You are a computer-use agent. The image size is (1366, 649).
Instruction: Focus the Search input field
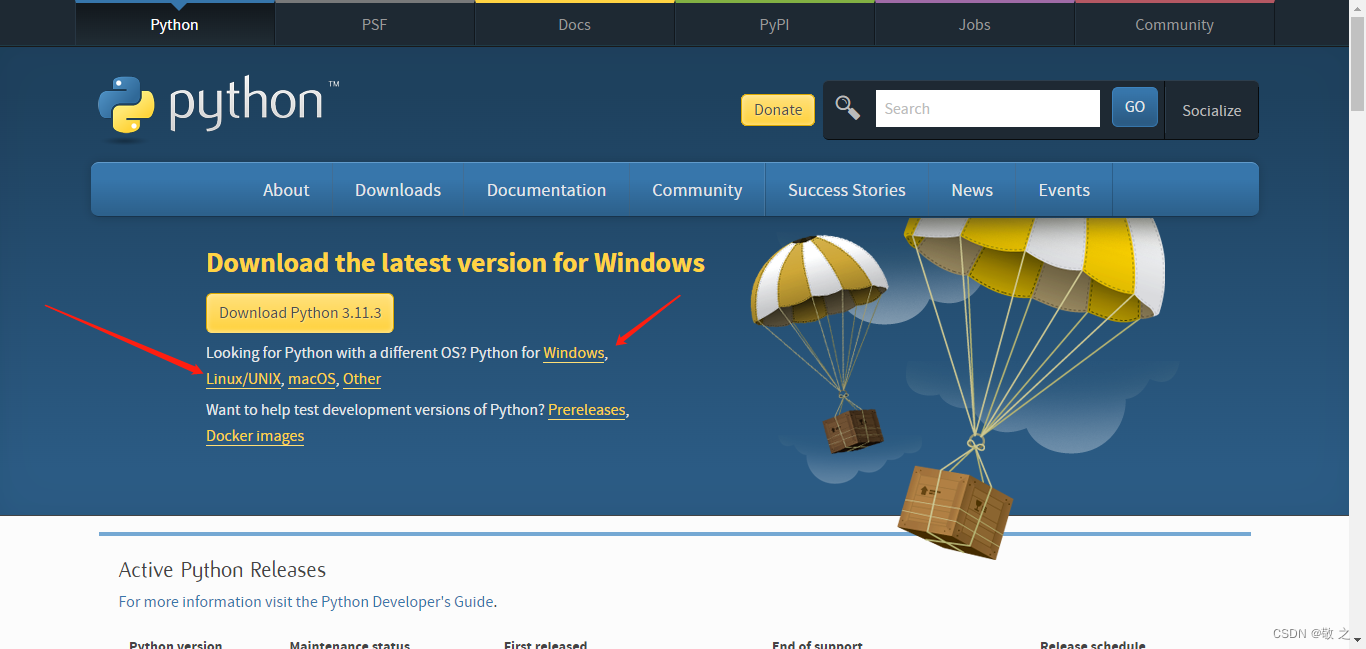pos(988,108)
